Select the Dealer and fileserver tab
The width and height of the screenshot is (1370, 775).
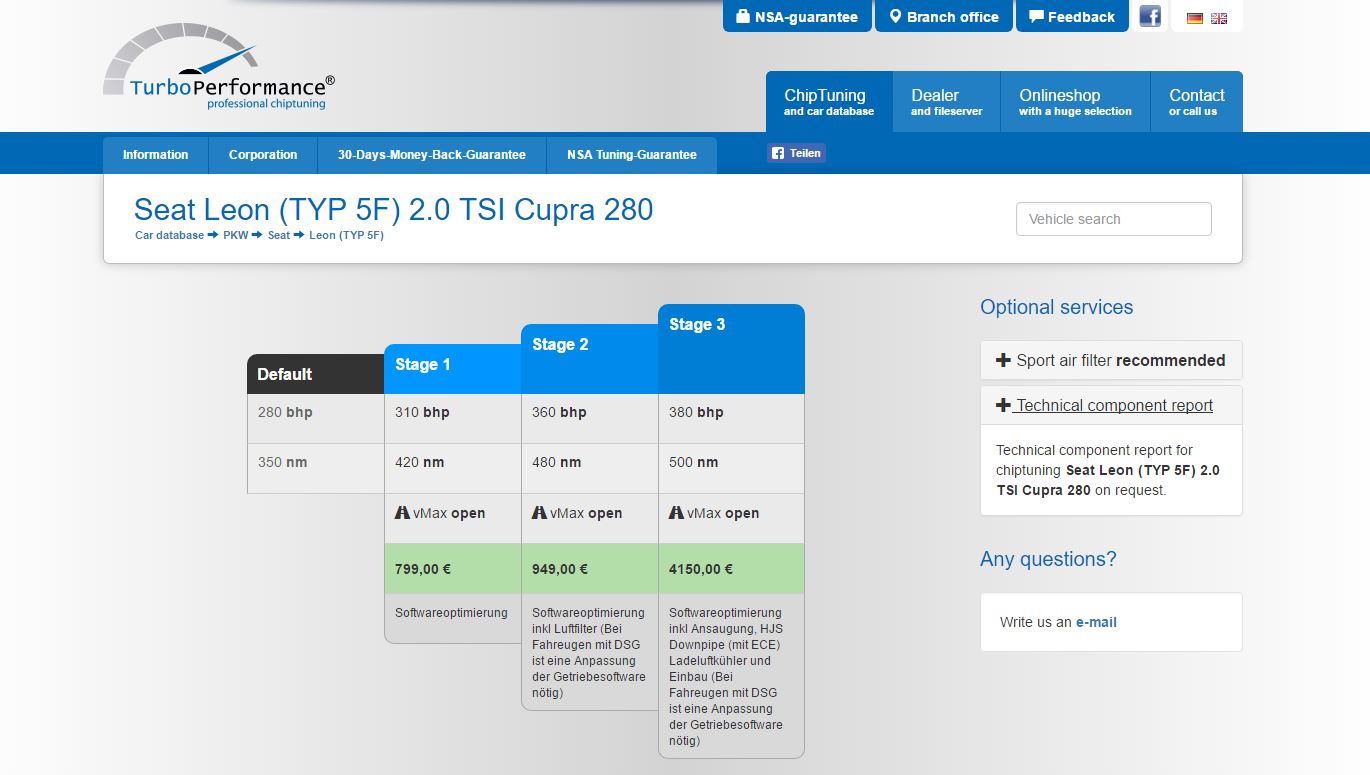[946, 102]
